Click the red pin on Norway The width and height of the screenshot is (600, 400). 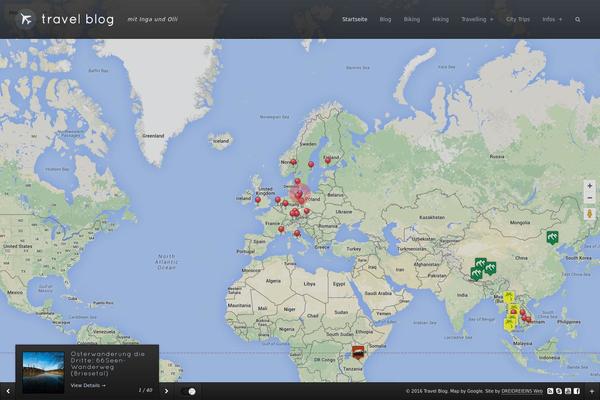tap(293, 163)
